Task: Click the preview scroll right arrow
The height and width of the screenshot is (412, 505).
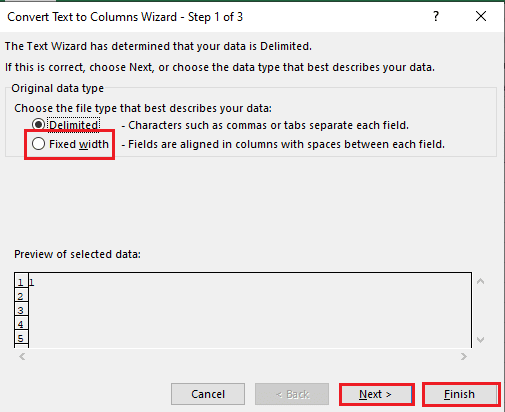Action: (464, 357)
